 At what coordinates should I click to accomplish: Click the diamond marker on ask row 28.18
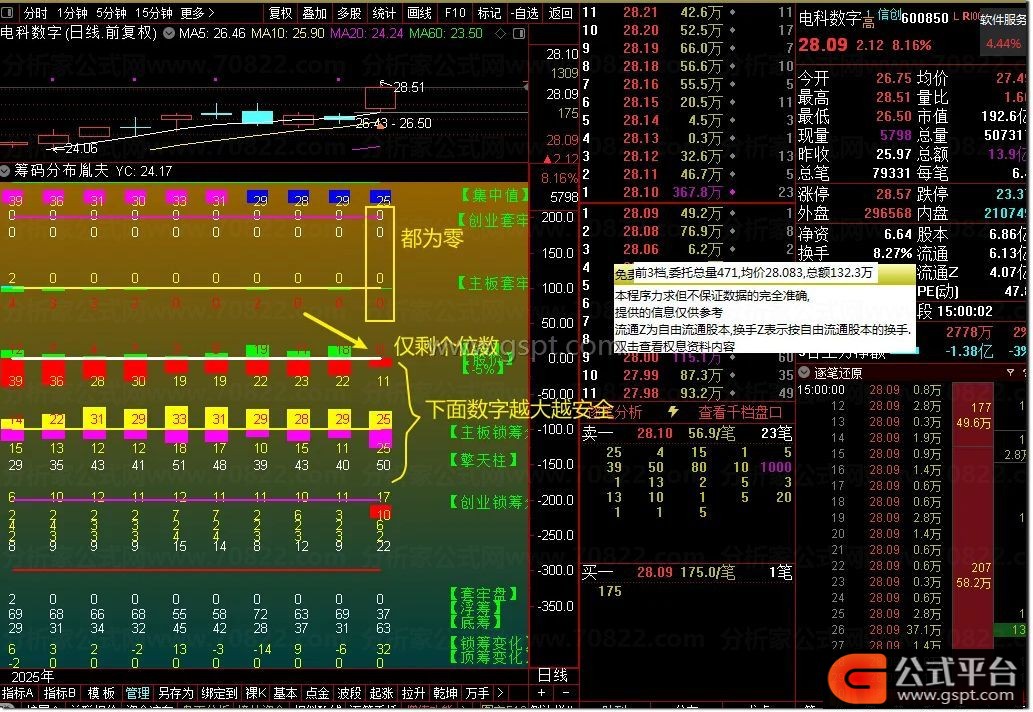[x=733, y=67]
